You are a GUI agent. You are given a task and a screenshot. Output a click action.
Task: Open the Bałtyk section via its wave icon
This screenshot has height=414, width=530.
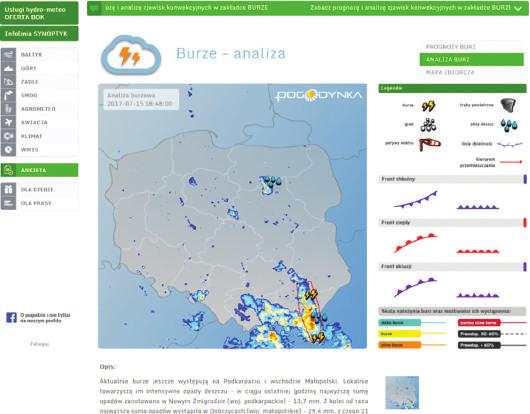(8, 54)
